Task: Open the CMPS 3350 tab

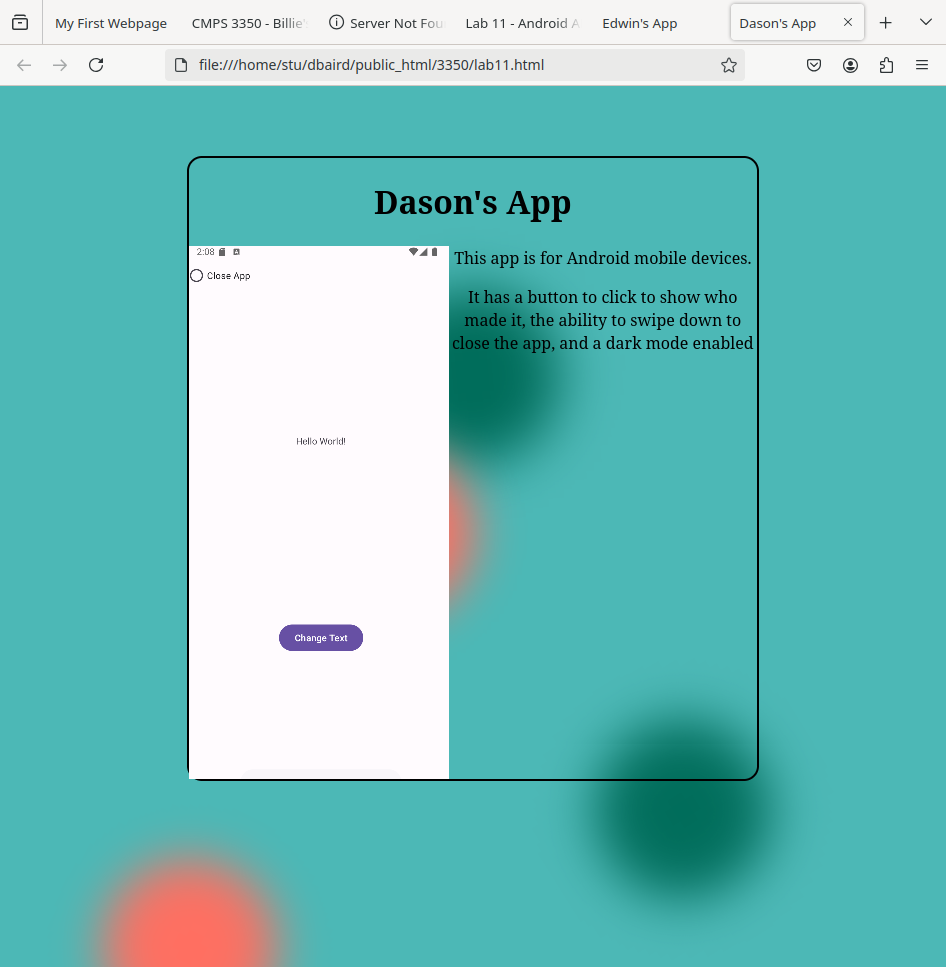Action: point(249,23)
